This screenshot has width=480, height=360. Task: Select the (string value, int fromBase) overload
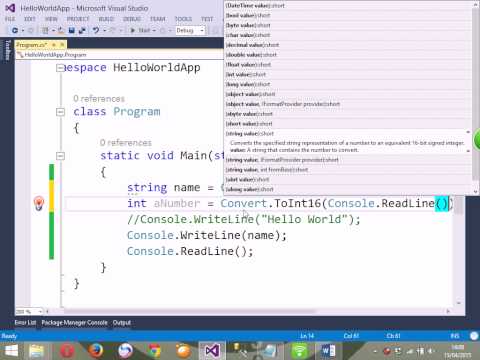348,170
